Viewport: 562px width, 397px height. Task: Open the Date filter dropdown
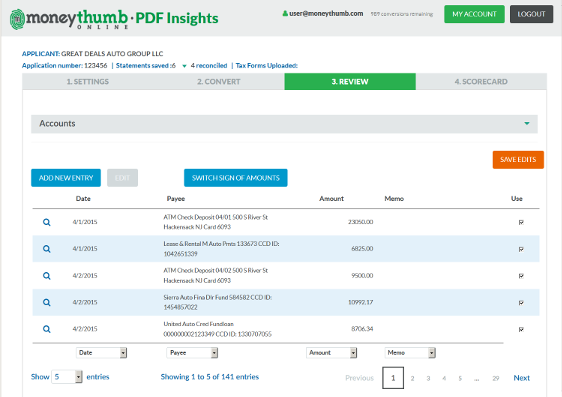coord(101,353)
